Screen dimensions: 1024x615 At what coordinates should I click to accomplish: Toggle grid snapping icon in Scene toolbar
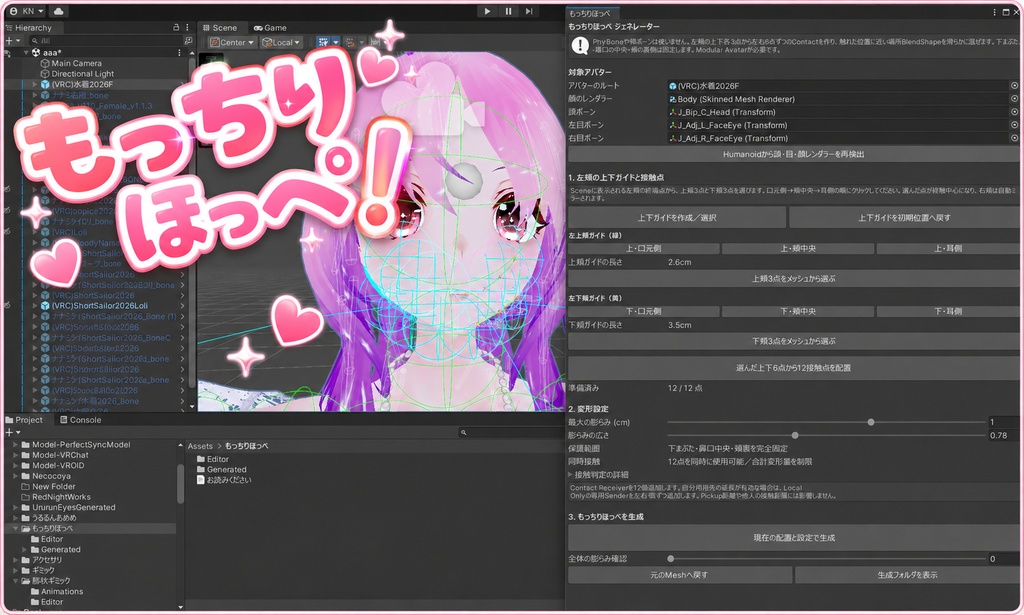(x=323, y=42)
